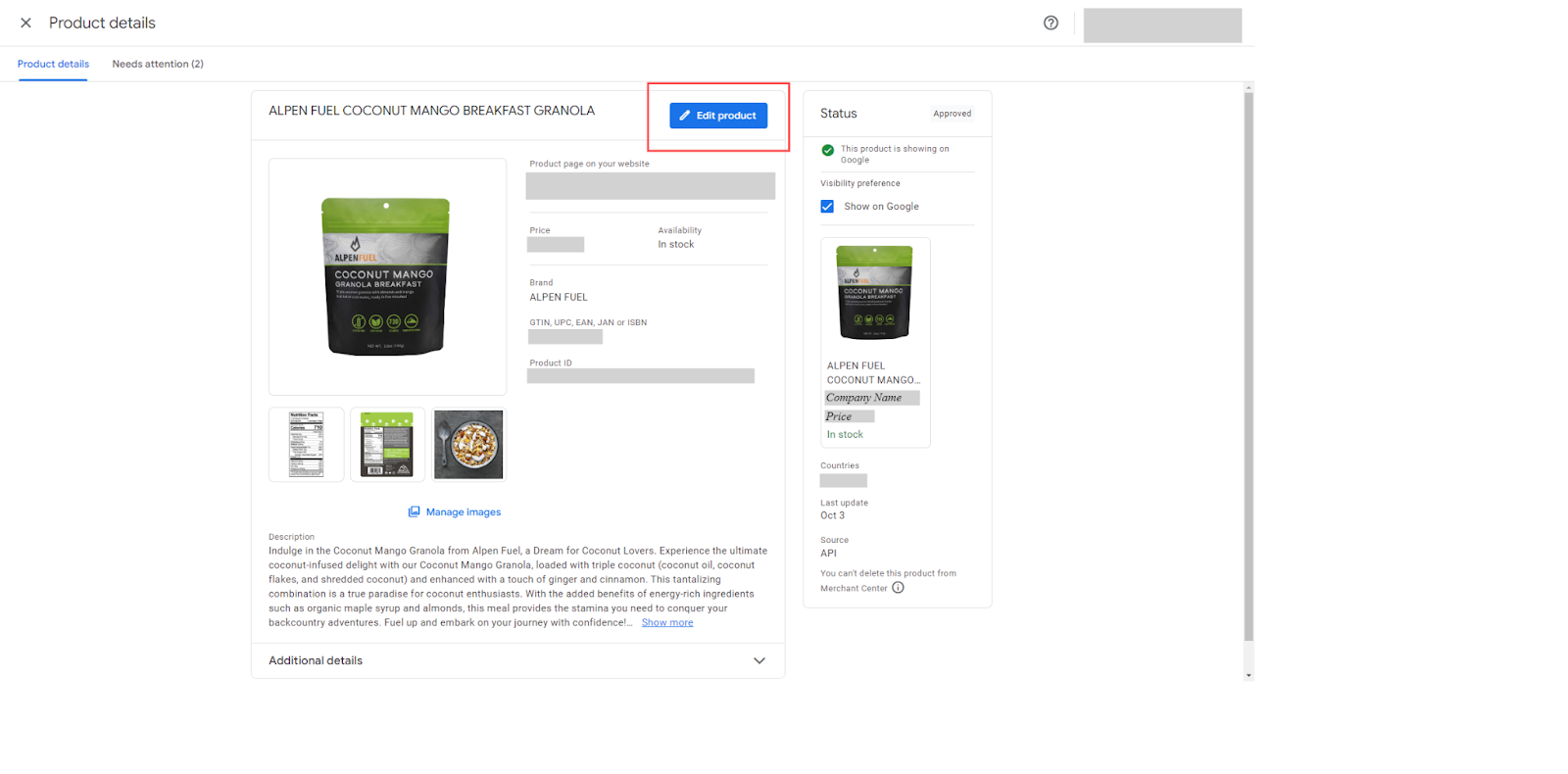Switch to Product details tab
The image size is (1568, 774).
tap(53, 64)
